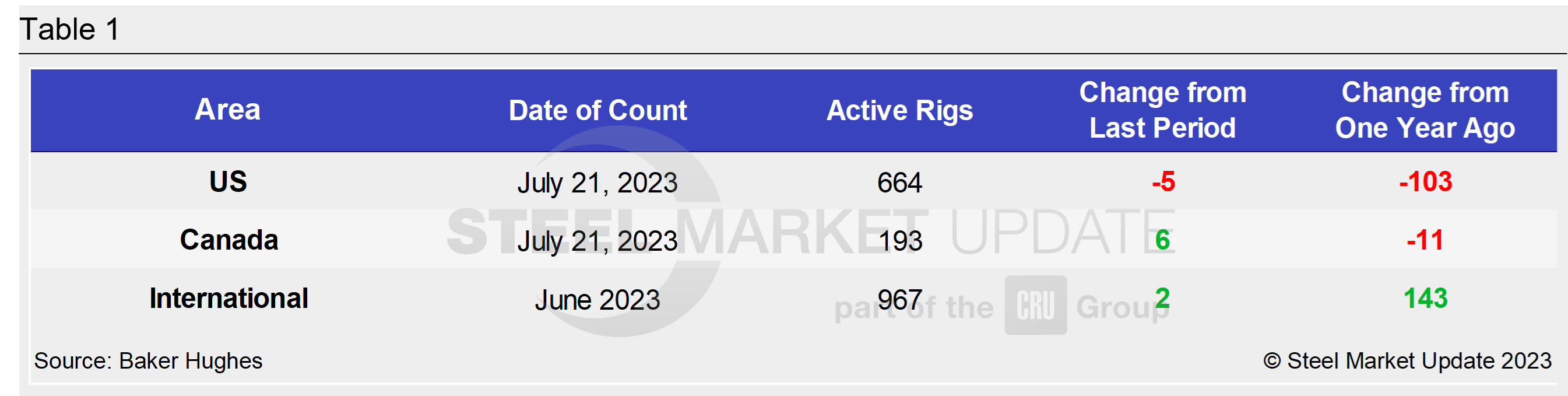This screenshot has width=1568, height=396.
Task: Click the CRU logo in the watermark
Action: tap(1035, 304)
